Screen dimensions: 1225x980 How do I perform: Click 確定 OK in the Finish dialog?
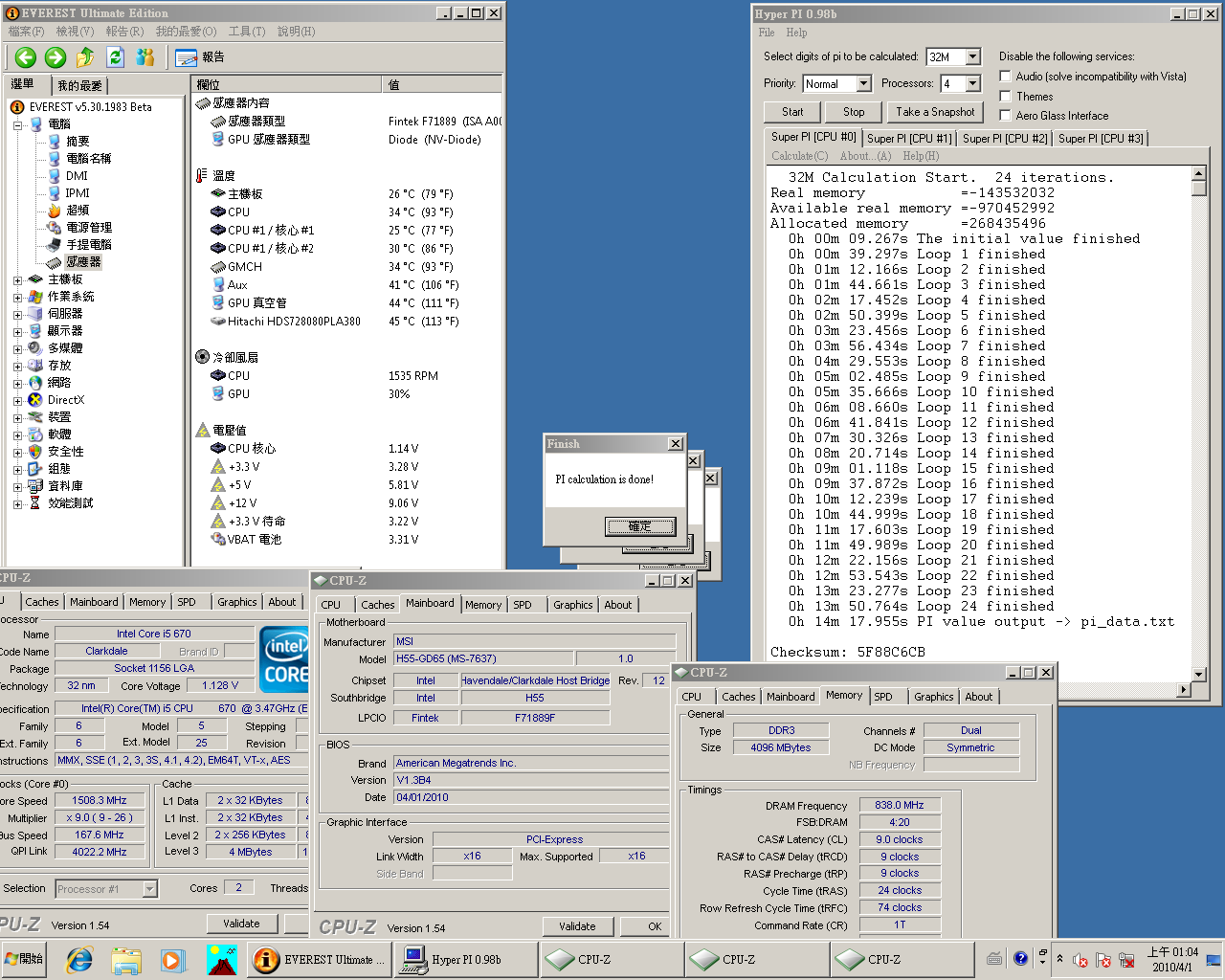click(639, 526)
